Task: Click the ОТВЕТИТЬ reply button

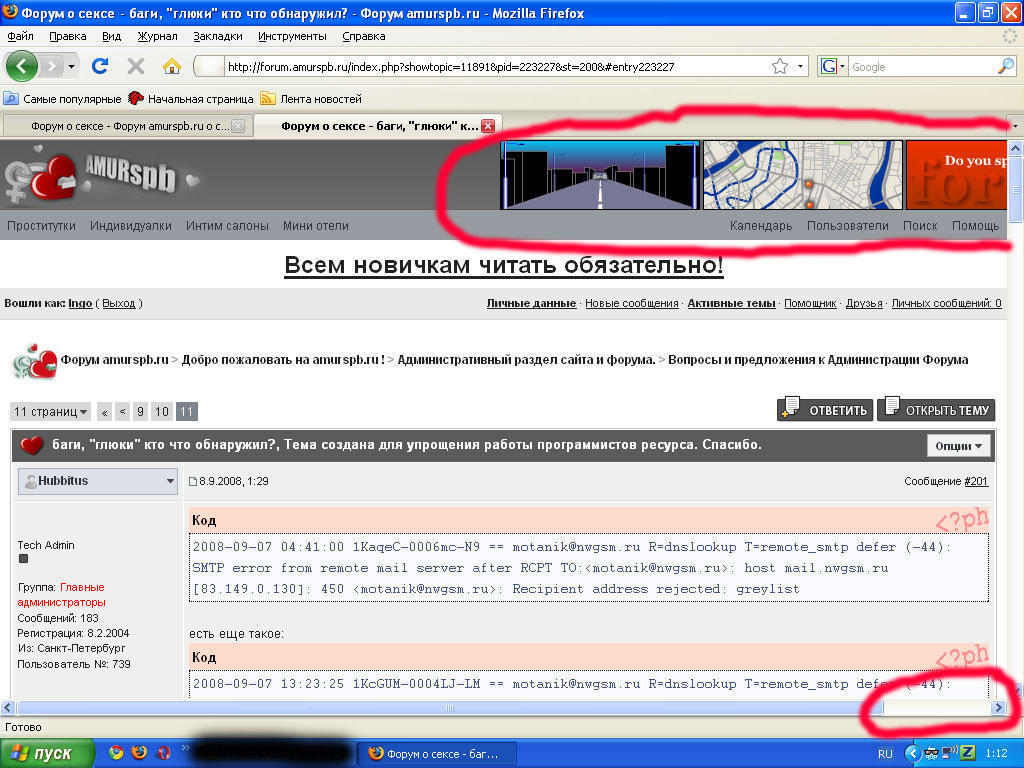Action: [x=825, y=410]
